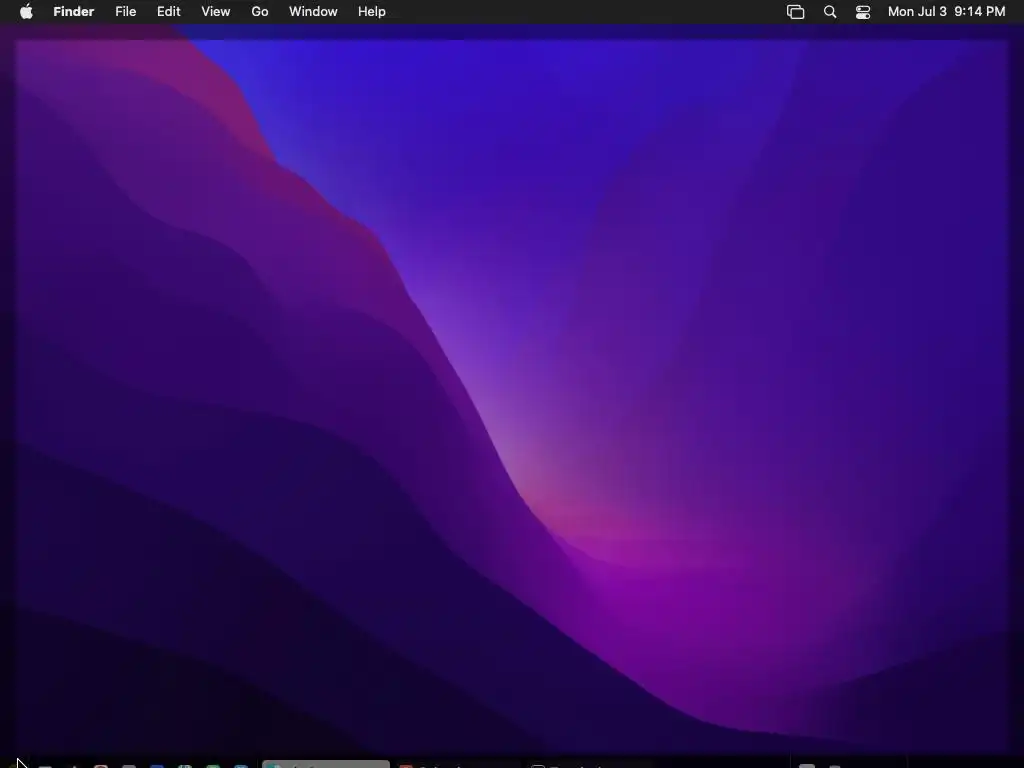1024x768 pixels.
Task: Open the View menu
Action: coord(216,12)
